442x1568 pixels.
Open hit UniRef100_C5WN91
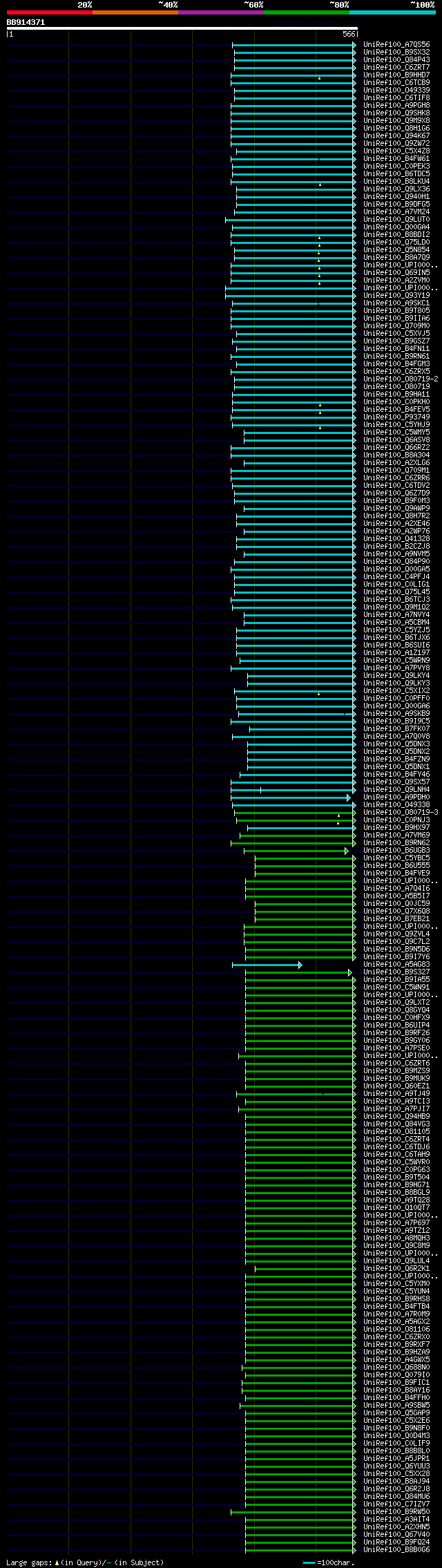click(x=396, y=988)
